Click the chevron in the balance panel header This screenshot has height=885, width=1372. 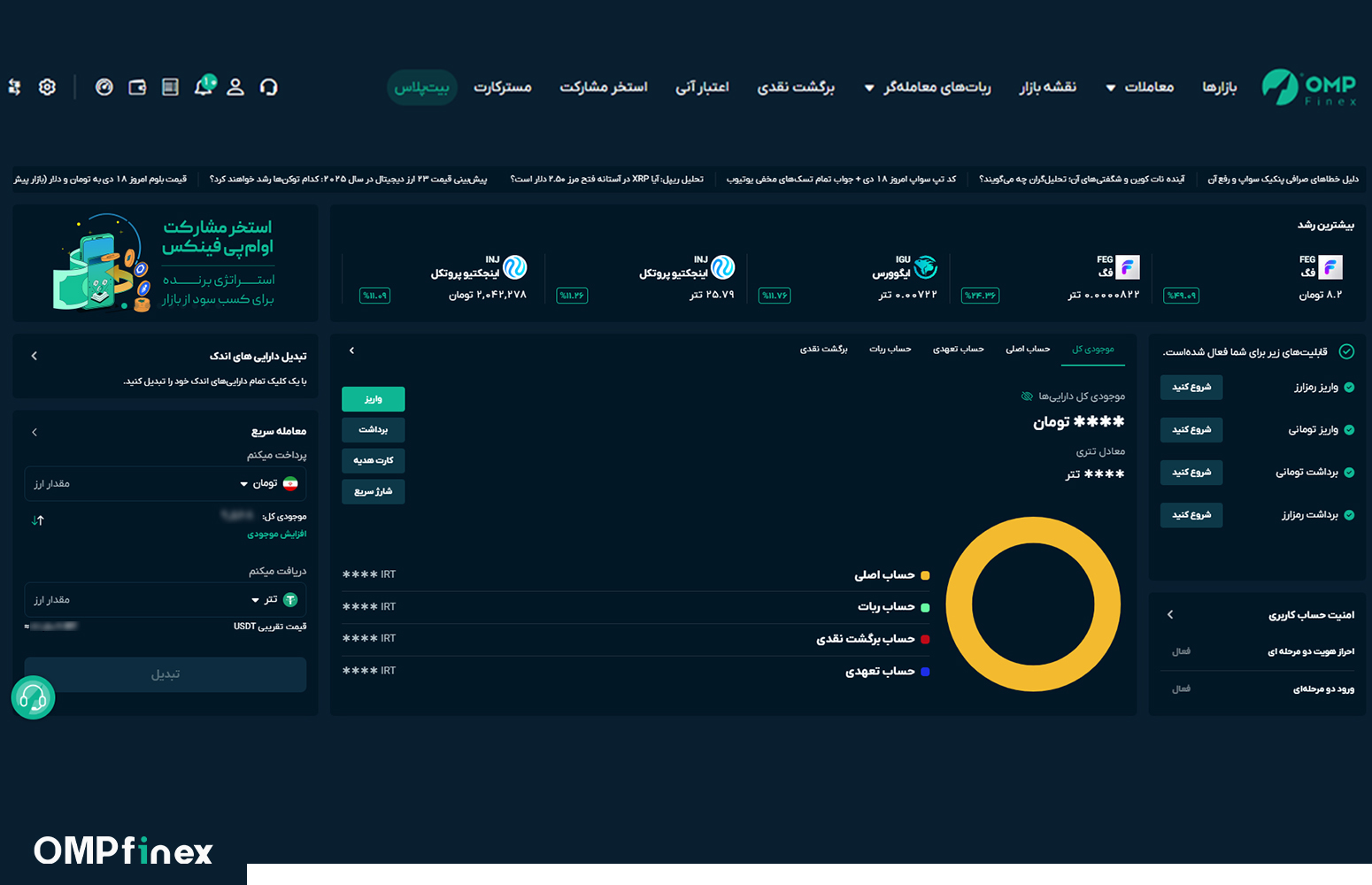352,350
